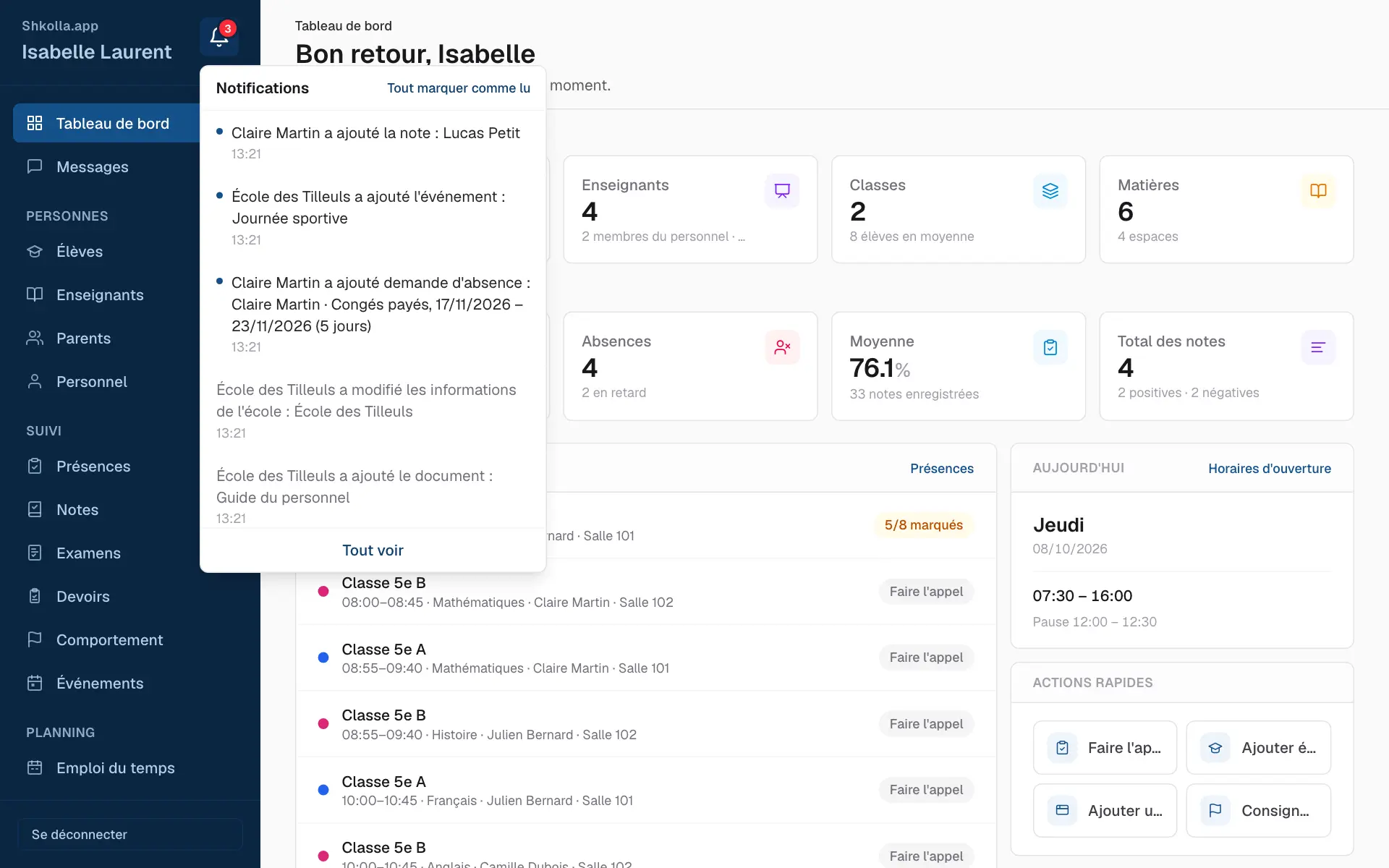This screenshot has width=1389, height=868.
Task: Click the Présences clipboard icon
Action: (x=35, y=466)
